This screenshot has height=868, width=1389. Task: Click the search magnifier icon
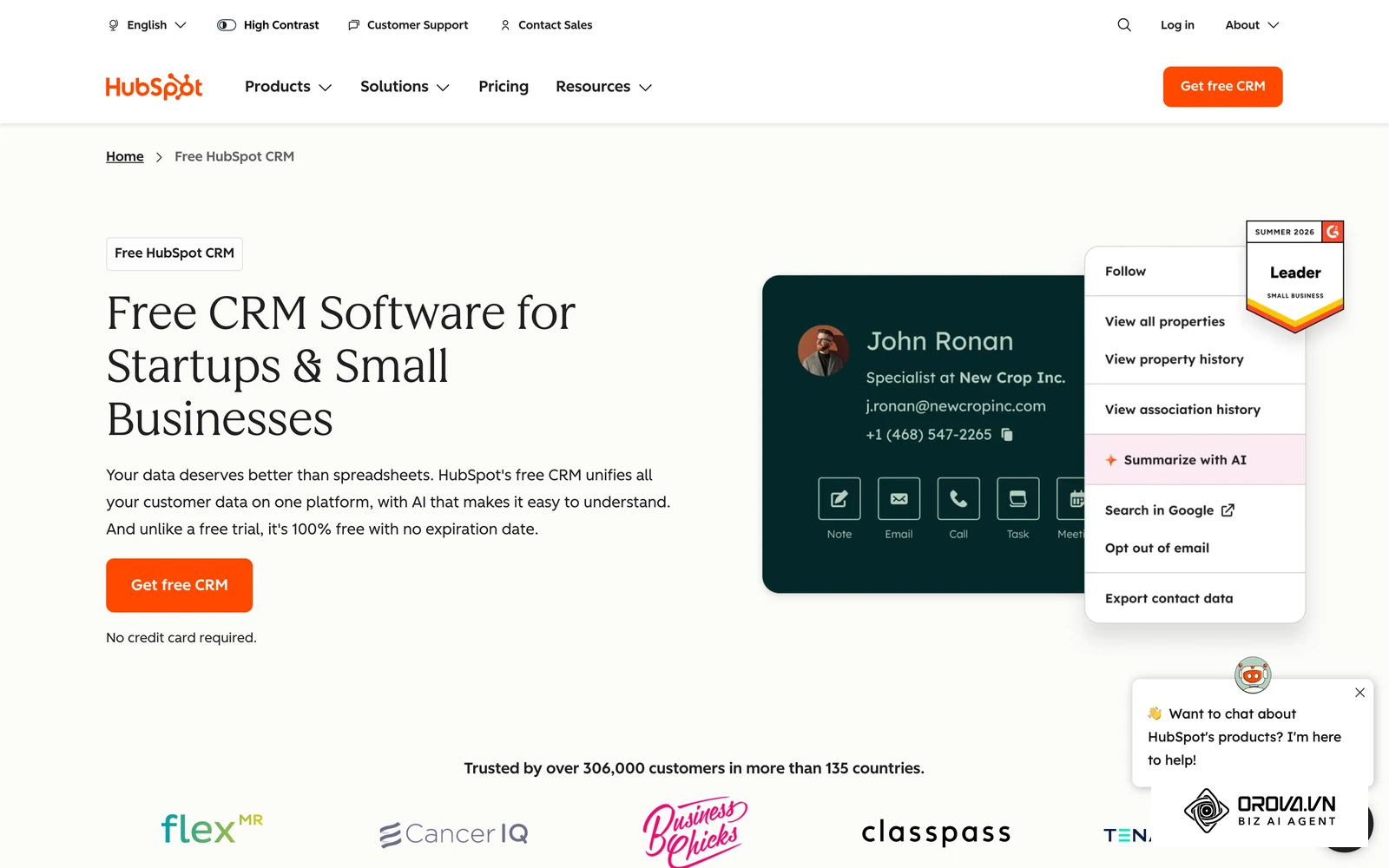(x=1124, y=25)
